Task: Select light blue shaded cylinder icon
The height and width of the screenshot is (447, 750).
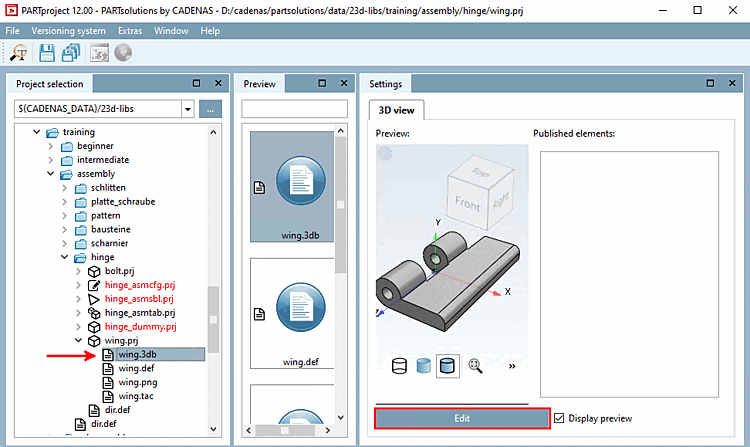Action: pyautogui.click(x=423, y=366)
